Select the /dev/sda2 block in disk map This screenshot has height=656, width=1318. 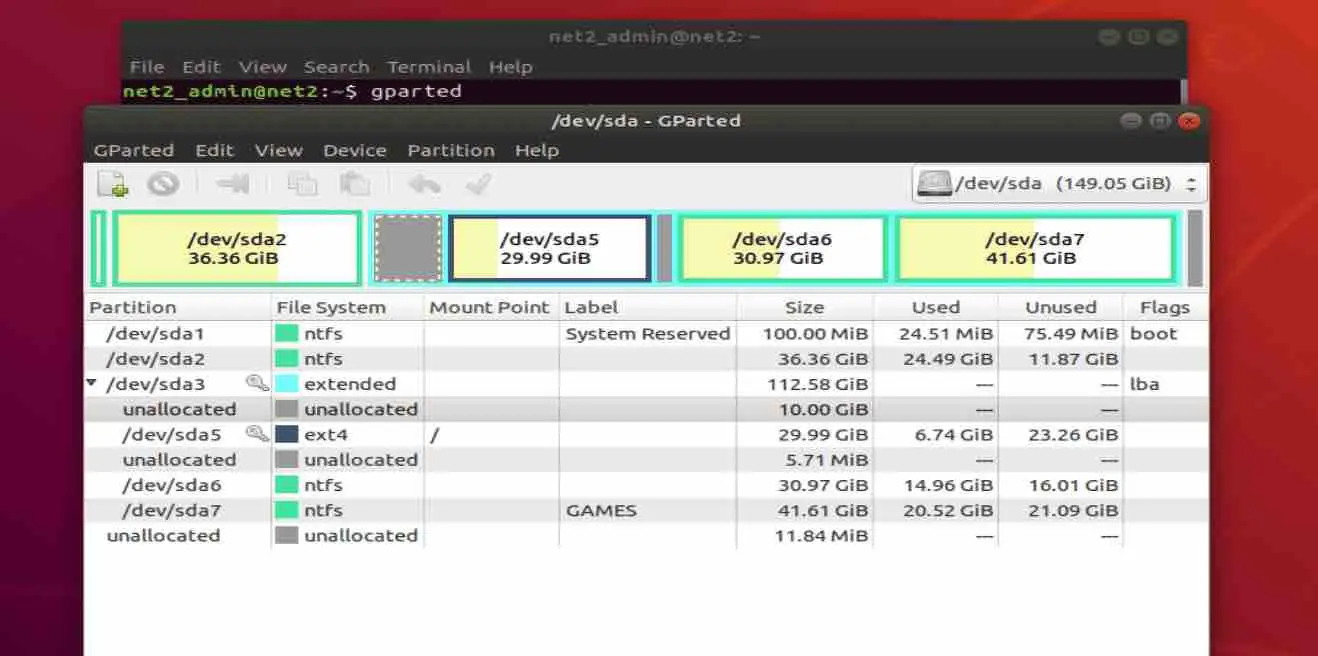(237, 248)
